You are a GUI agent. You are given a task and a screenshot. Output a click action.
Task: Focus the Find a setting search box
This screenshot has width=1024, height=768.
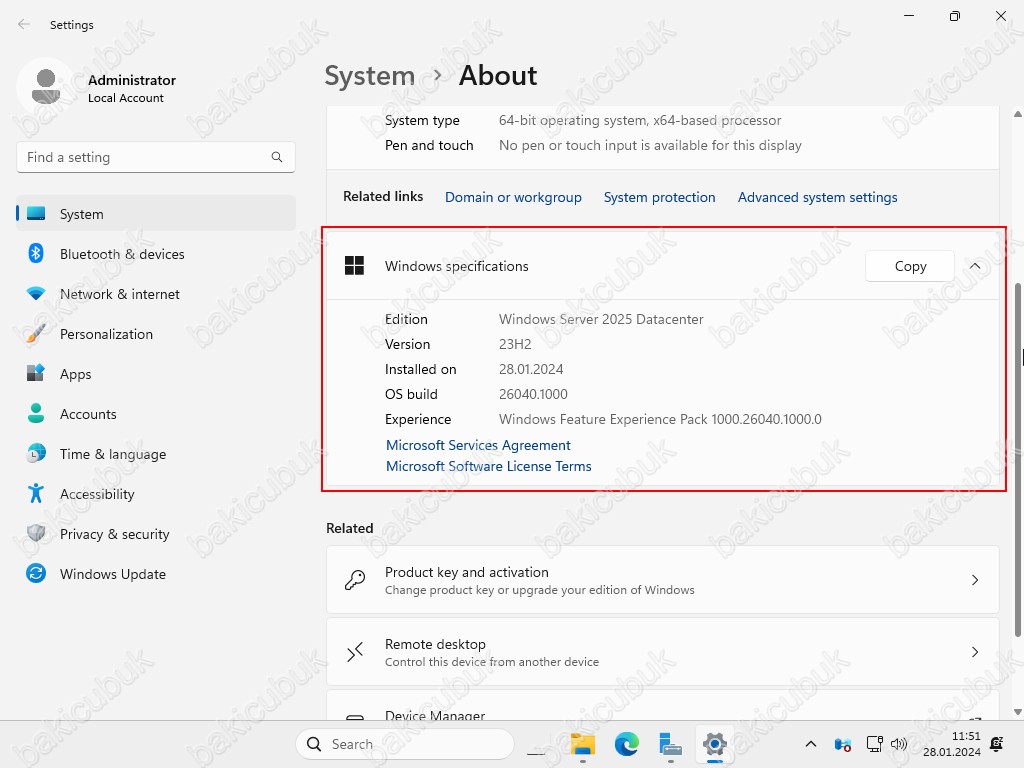click(156, 157)
